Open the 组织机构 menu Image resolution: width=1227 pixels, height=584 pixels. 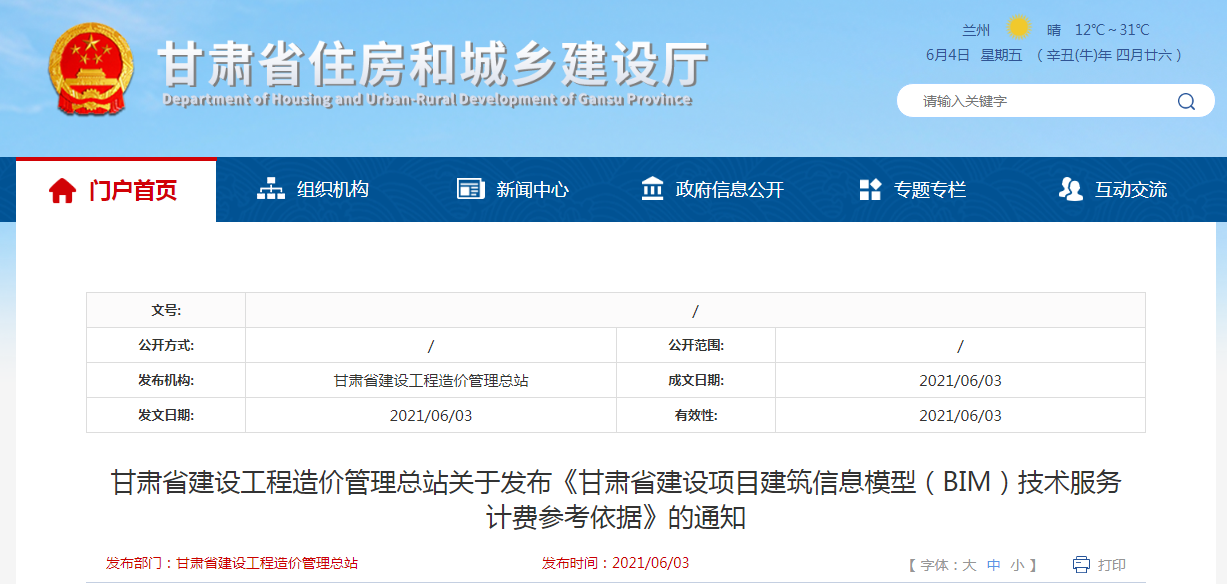[x=332, y=190]
